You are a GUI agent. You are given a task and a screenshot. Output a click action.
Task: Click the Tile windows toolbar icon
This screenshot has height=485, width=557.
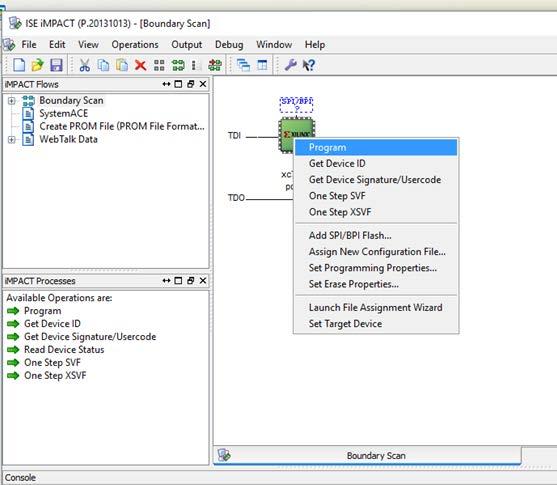coord(262,65)
